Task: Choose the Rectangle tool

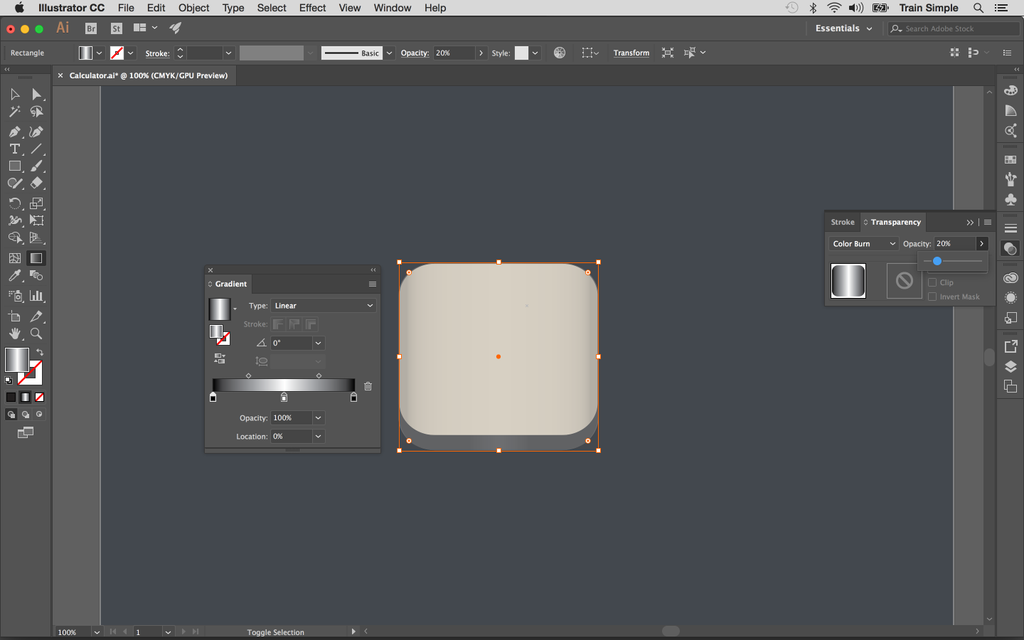Action: pyautogui.click(x=14, y=166)
